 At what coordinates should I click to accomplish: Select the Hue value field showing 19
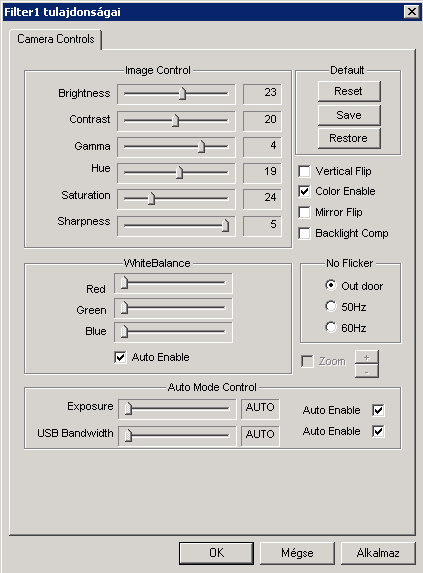(262, 173)
